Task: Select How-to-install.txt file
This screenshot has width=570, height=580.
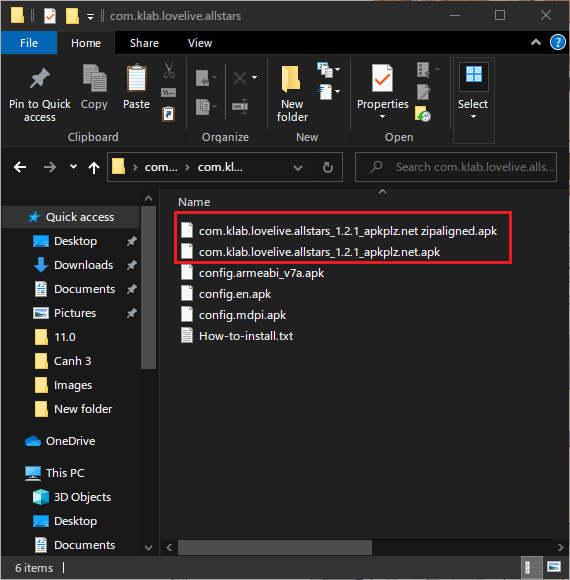Action: (x=237, y=336)
